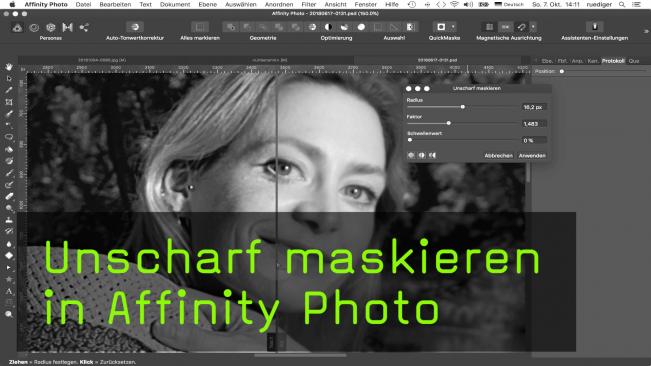Screen dimensions: 651x366
Task: Switch to the Anp. panel tab
Action: pyautogui.click(x=577, y=61)
